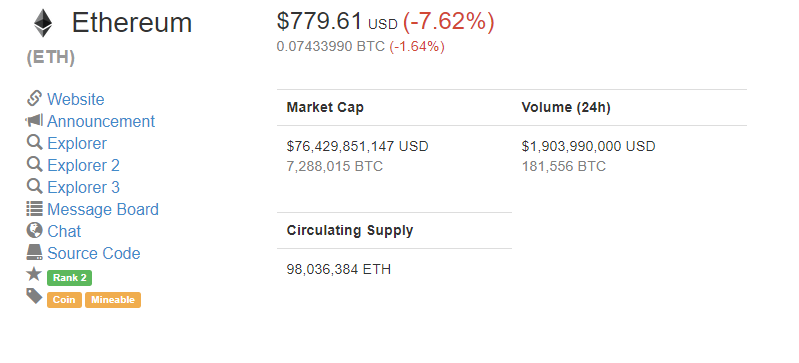Open the Announcement link
Image resolution: width=799 pixels, height=363 pixels.
coord(101,121)
